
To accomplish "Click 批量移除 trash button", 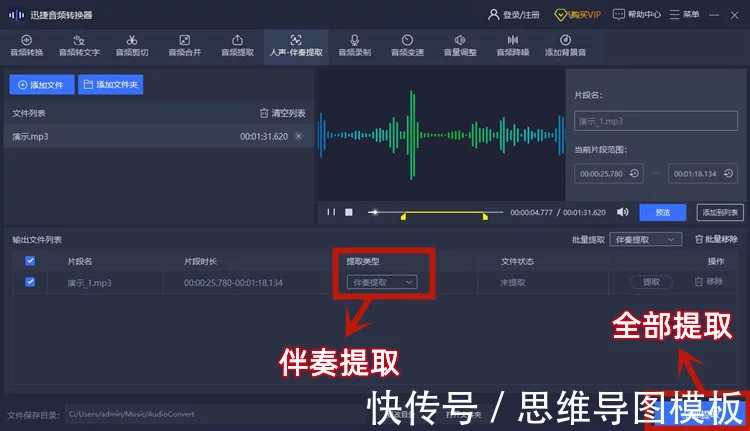I will [x=716, y=239].
